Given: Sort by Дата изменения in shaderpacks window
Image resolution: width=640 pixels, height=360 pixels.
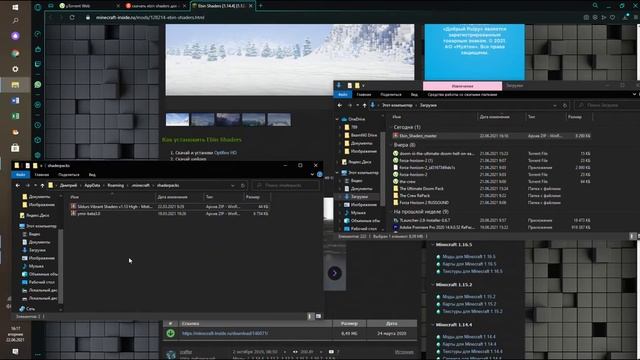Looking at the screenshot, I should (x=172, y=197).
